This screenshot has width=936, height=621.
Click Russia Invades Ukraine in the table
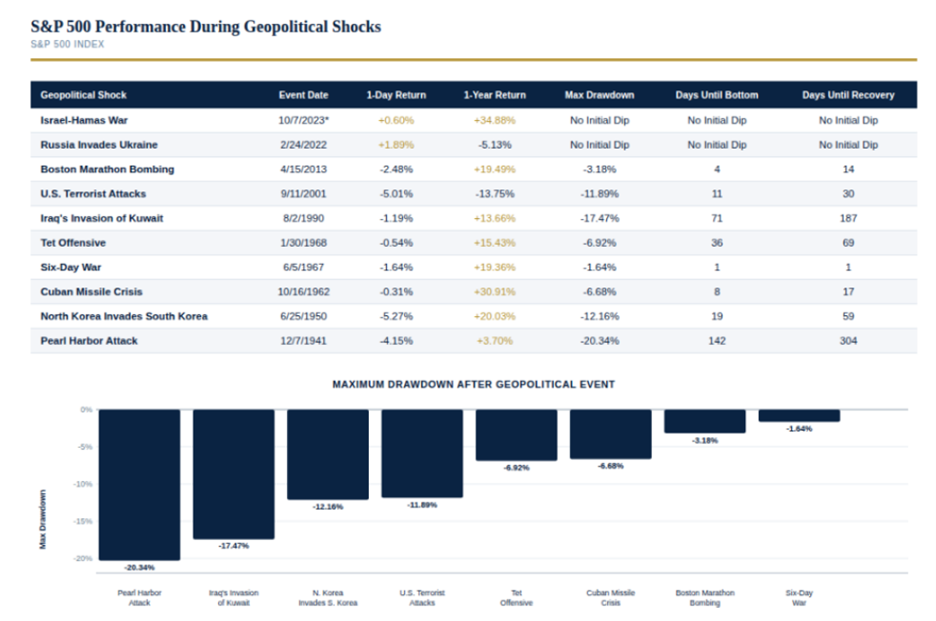click(99, 145)
